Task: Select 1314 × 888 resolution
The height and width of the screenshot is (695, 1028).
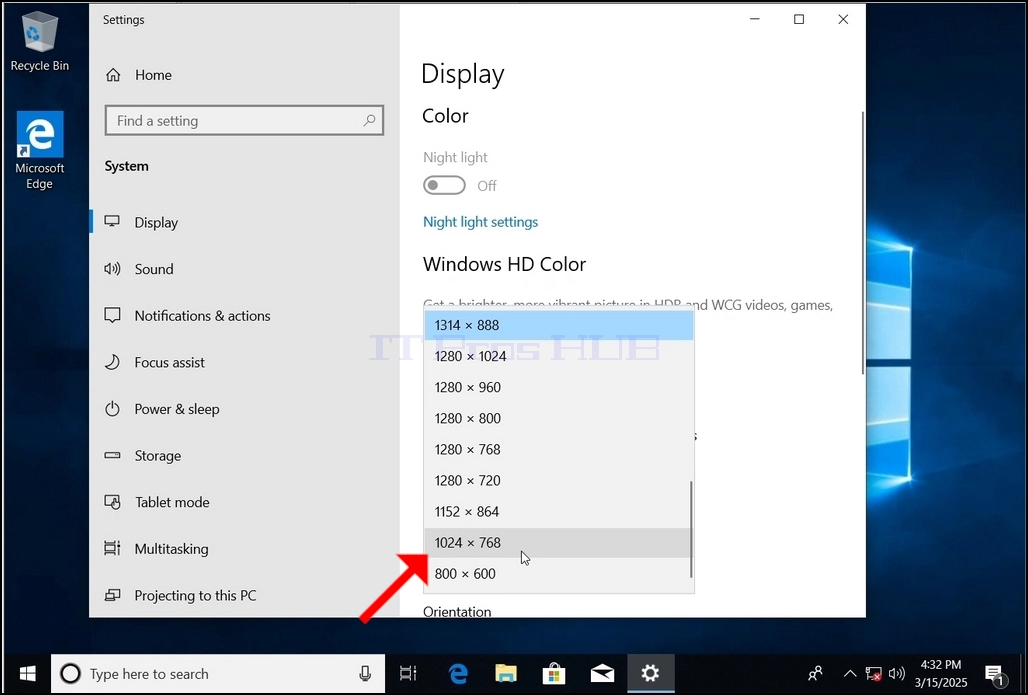Action: pyautogui.click(x=559, y=325)
